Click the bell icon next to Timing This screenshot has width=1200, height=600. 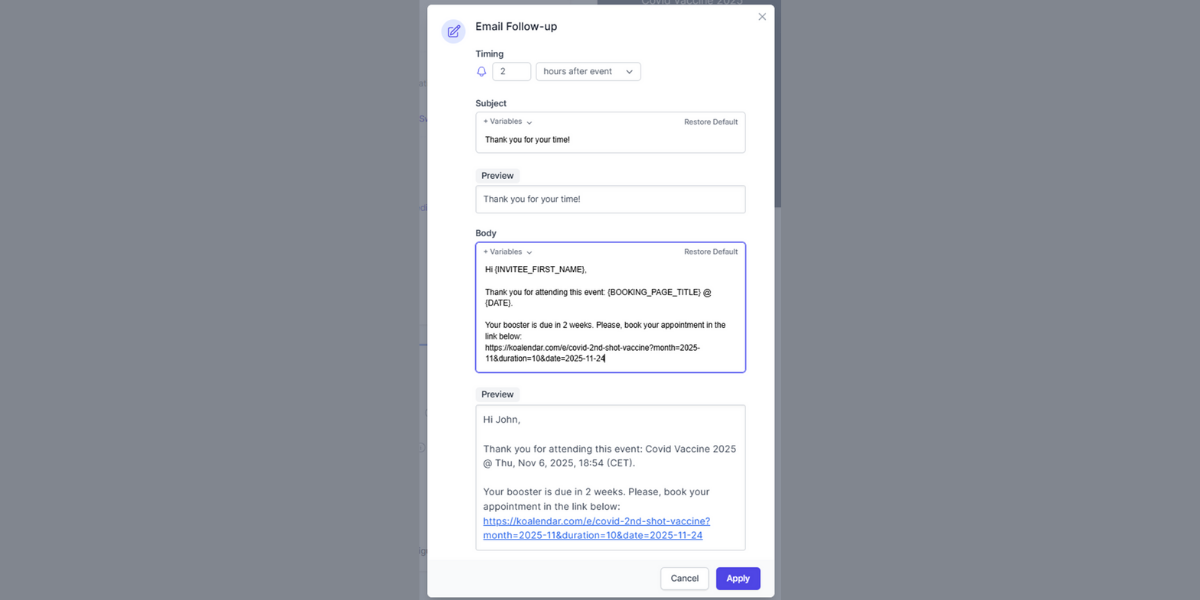pyautogui.click(x=481, y=71)
